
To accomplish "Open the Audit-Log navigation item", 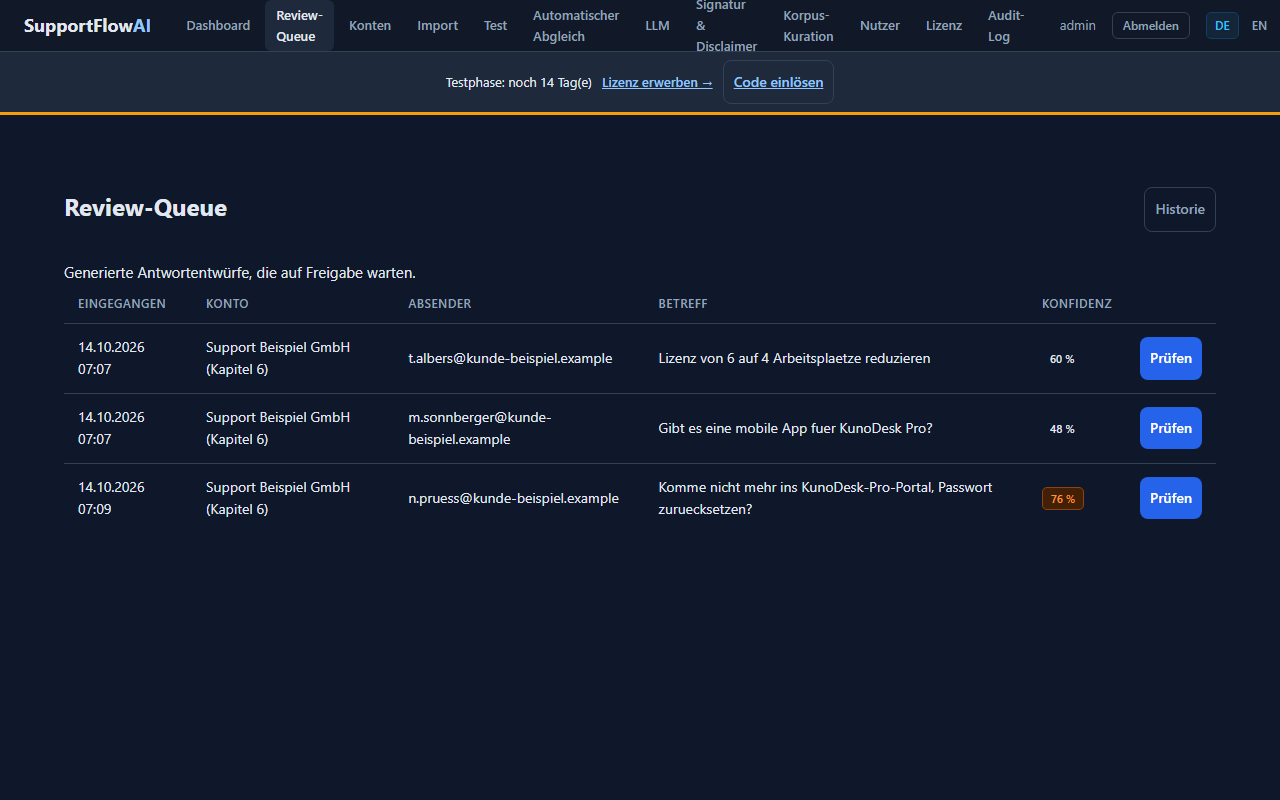I will 1006,26.
